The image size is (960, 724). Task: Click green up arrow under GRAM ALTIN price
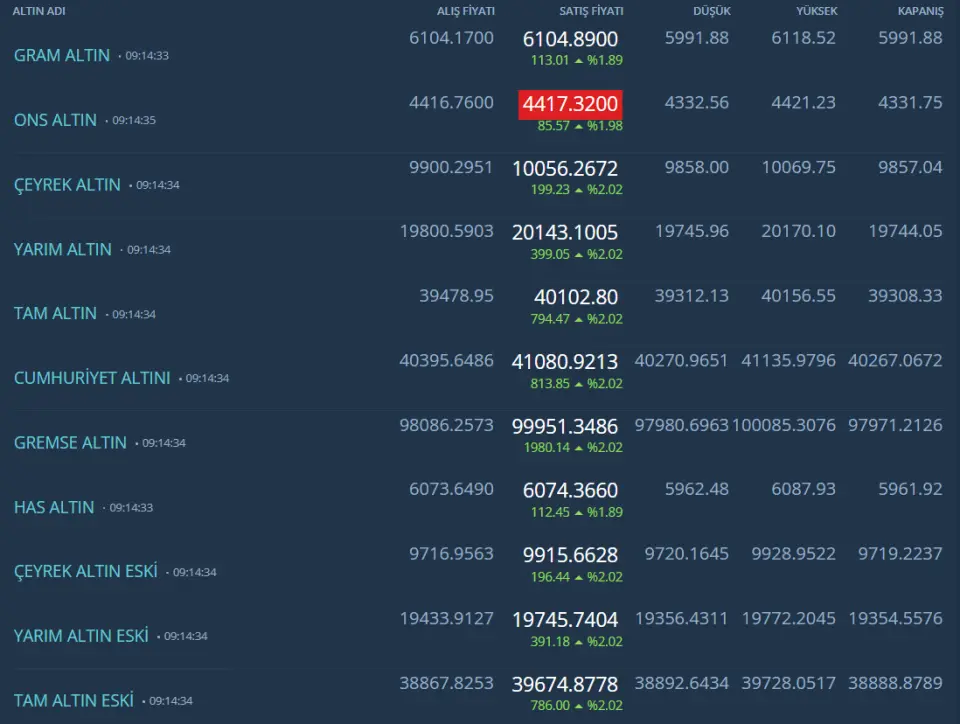point(578,60)
